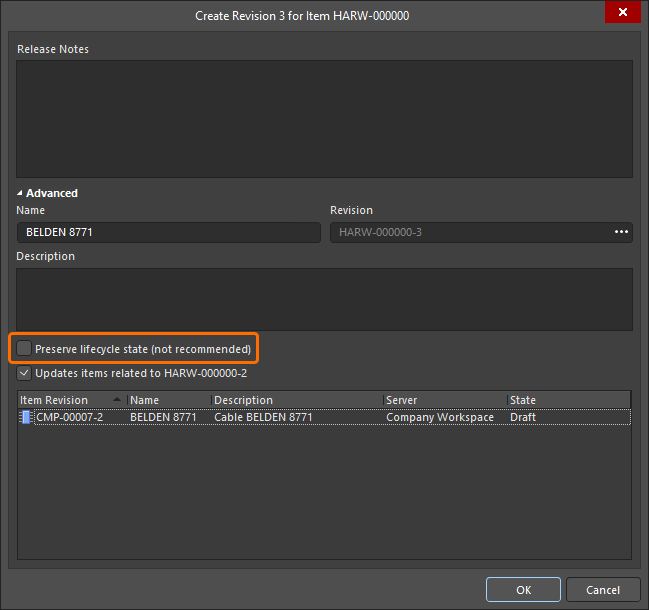Image resolution: width=649 pixels, height=610 pixels.
Task: Click the Draft state cell
Action: [x=523, y=417]
